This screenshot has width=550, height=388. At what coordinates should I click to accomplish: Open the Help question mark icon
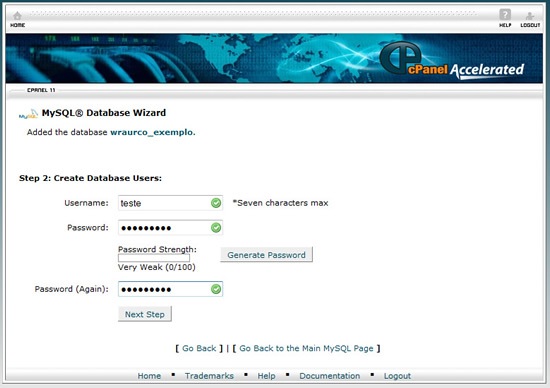click(505, 15)
